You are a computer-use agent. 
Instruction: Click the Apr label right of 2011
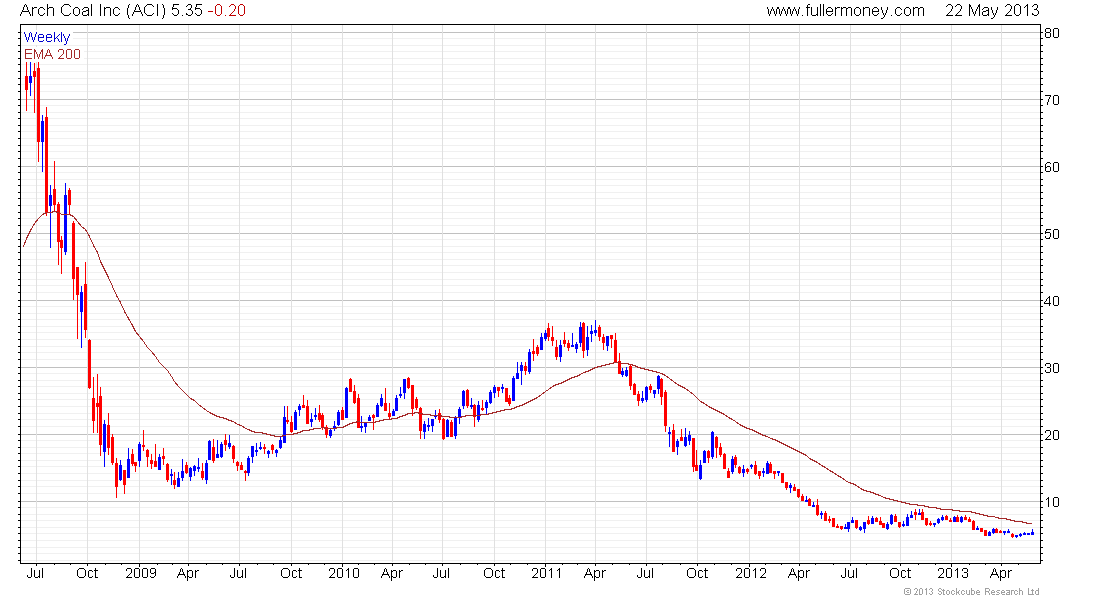point(595,573)
